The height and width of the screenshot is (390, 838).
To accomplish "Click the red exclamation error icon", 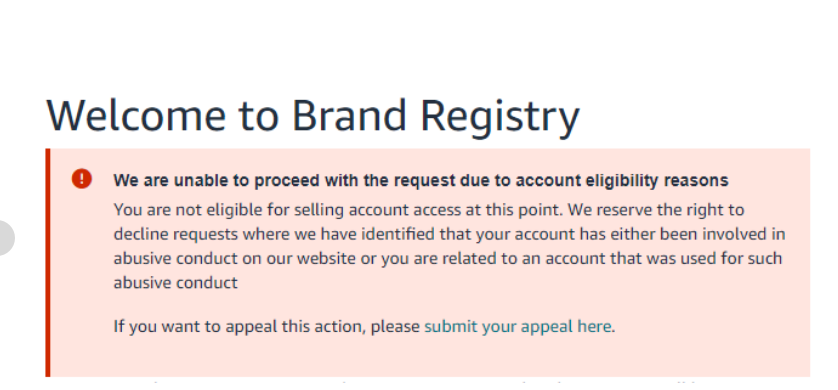I will coord(82,178).
